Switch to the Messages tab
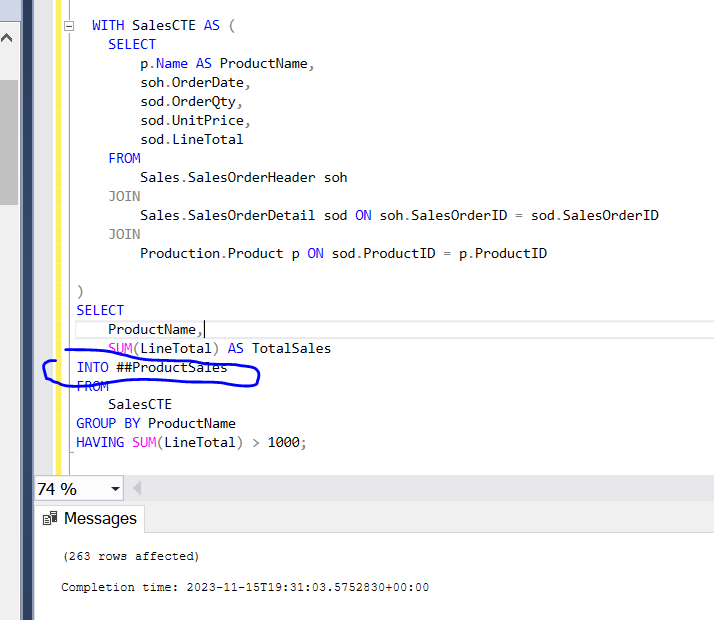This screenshot has height=620, width=714. pos(99,519)
